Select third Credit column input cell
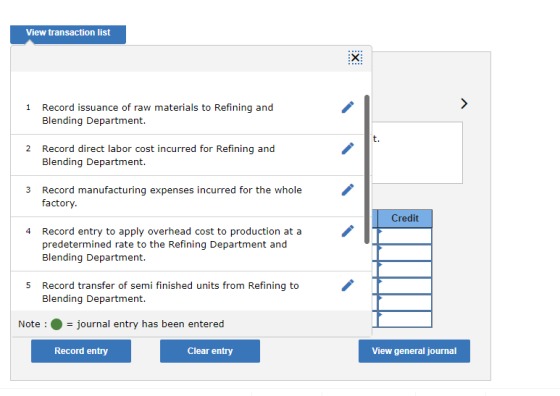560x396 pixels. point(405,269)
